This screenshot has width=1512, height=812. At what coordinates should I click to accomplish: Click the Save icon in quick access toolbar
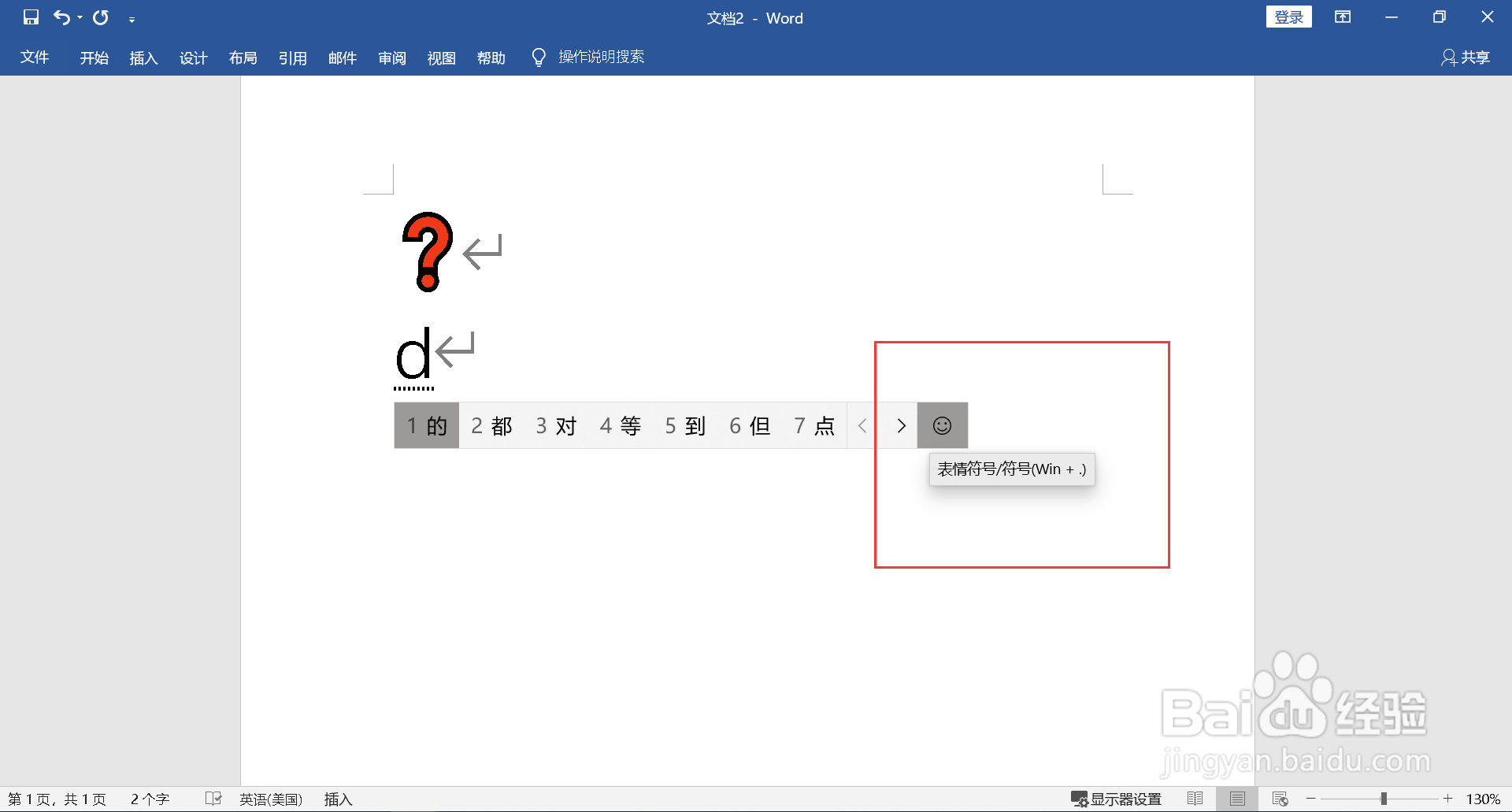tap(31, 17)
